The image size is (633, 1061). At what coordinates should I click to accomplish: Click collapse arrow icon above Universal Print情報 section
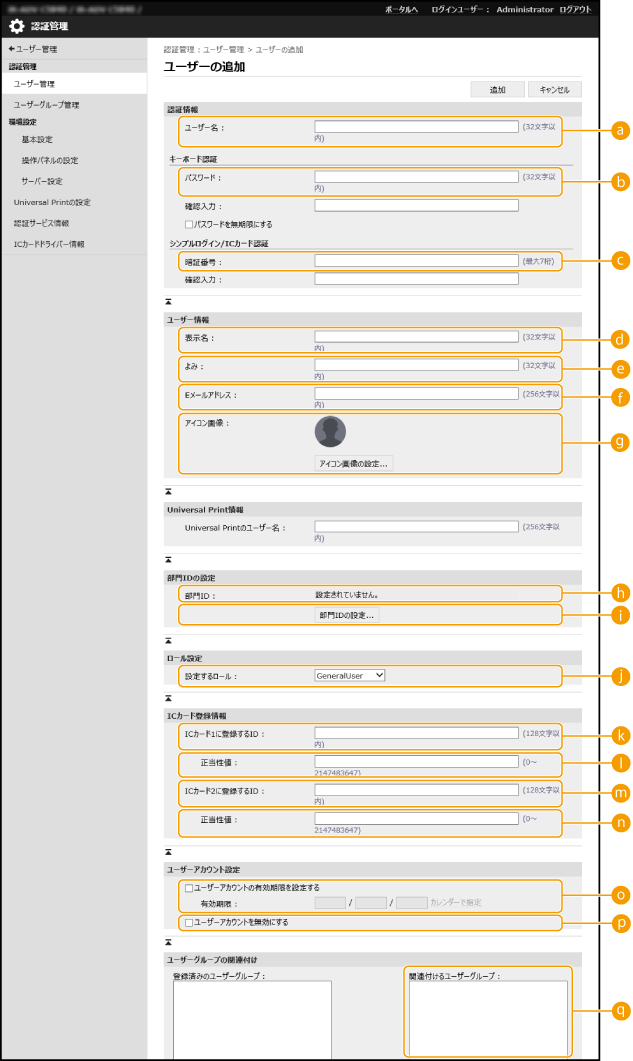[169, 491]
